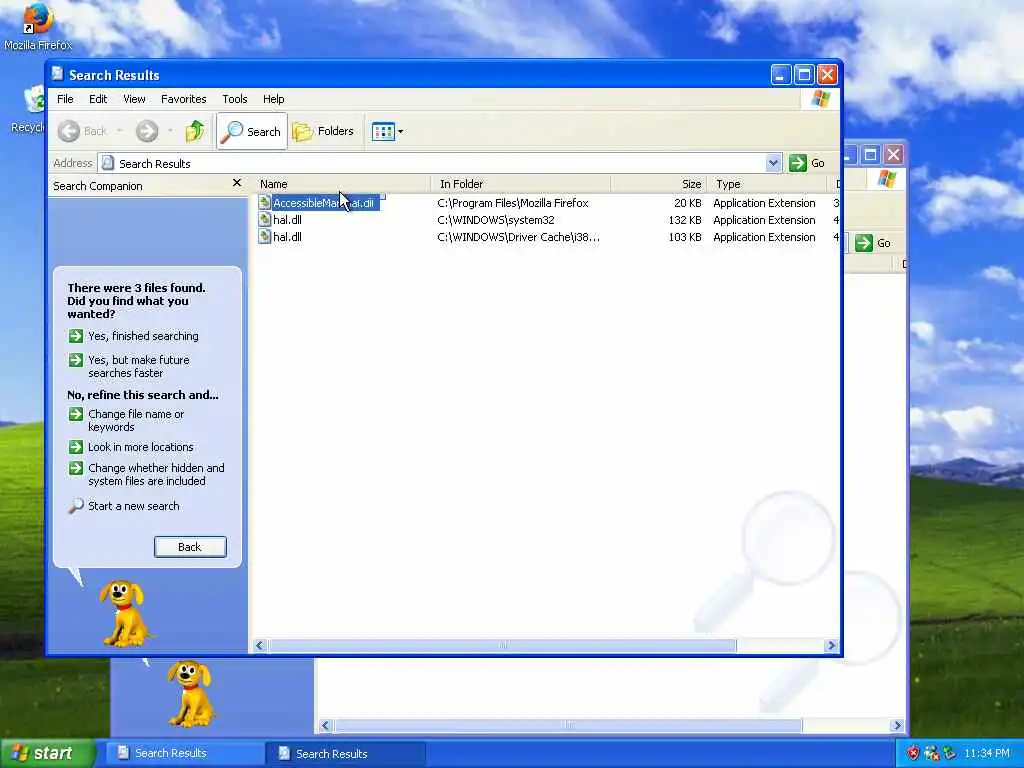Click the C:\WINDOWS\system32 folder cell
Viewport: 1024px width, 768px height.
[496, 220]
